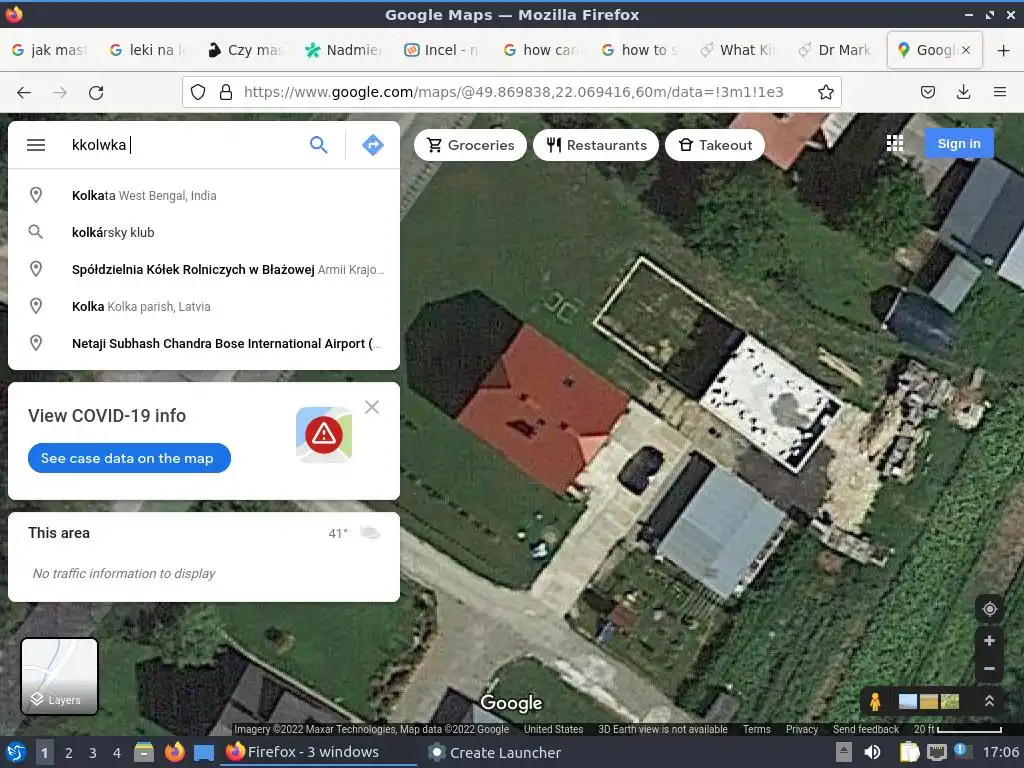Open the Terms link
This screenshot has width=1024, height=768.
point(757,729)
